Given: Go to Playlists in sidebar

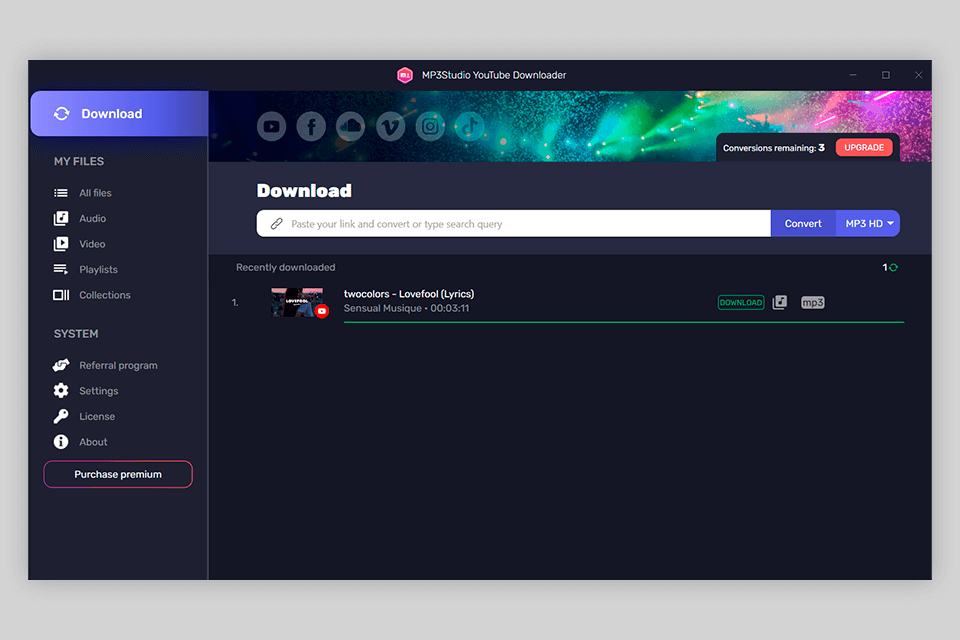Looking at the screenshot, I should tap(98, 269).
